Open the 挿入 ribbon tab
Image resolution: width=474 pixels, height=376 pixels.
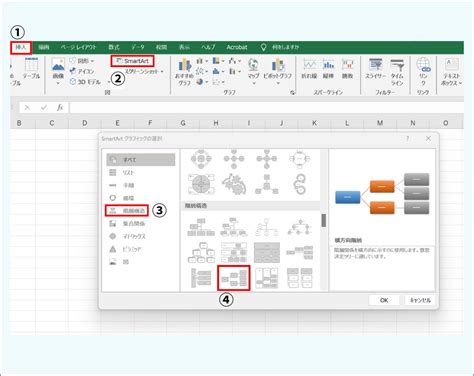point(21,47)
